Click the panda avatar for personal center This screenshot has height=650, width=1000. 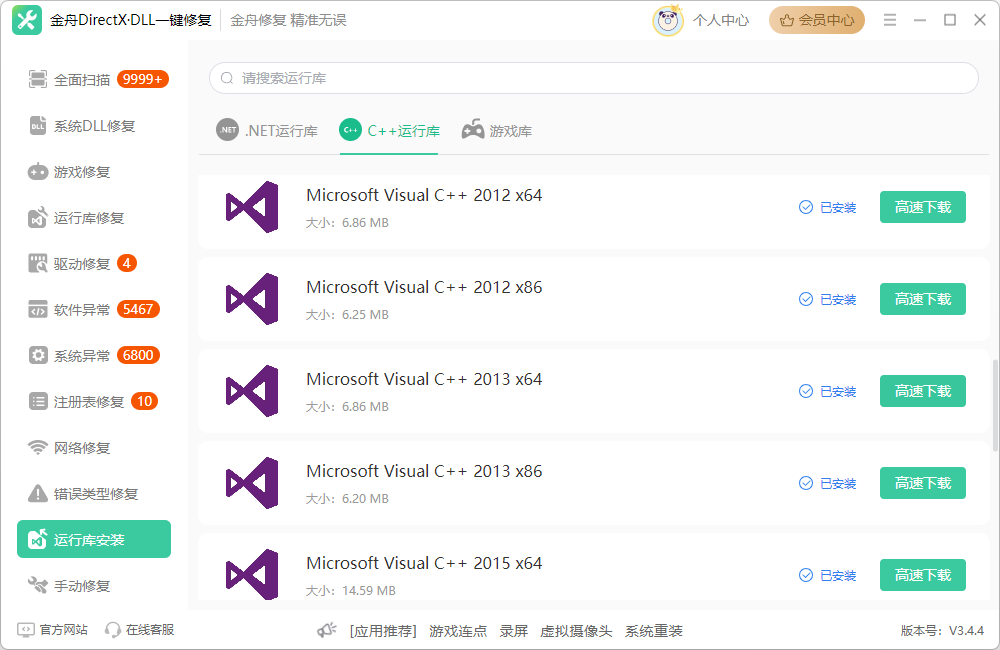coord(668,20)
